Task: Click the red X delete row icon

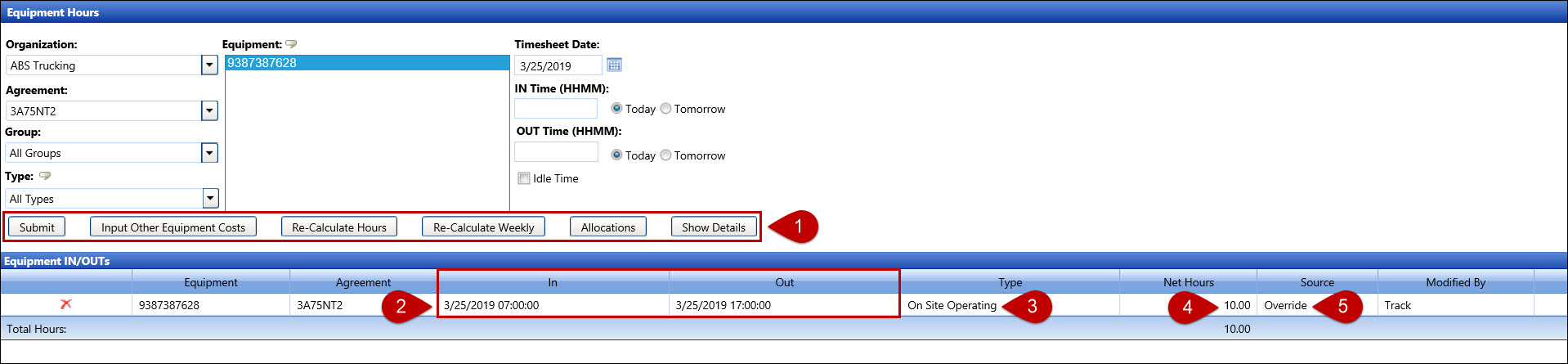Action: [66, 304]
